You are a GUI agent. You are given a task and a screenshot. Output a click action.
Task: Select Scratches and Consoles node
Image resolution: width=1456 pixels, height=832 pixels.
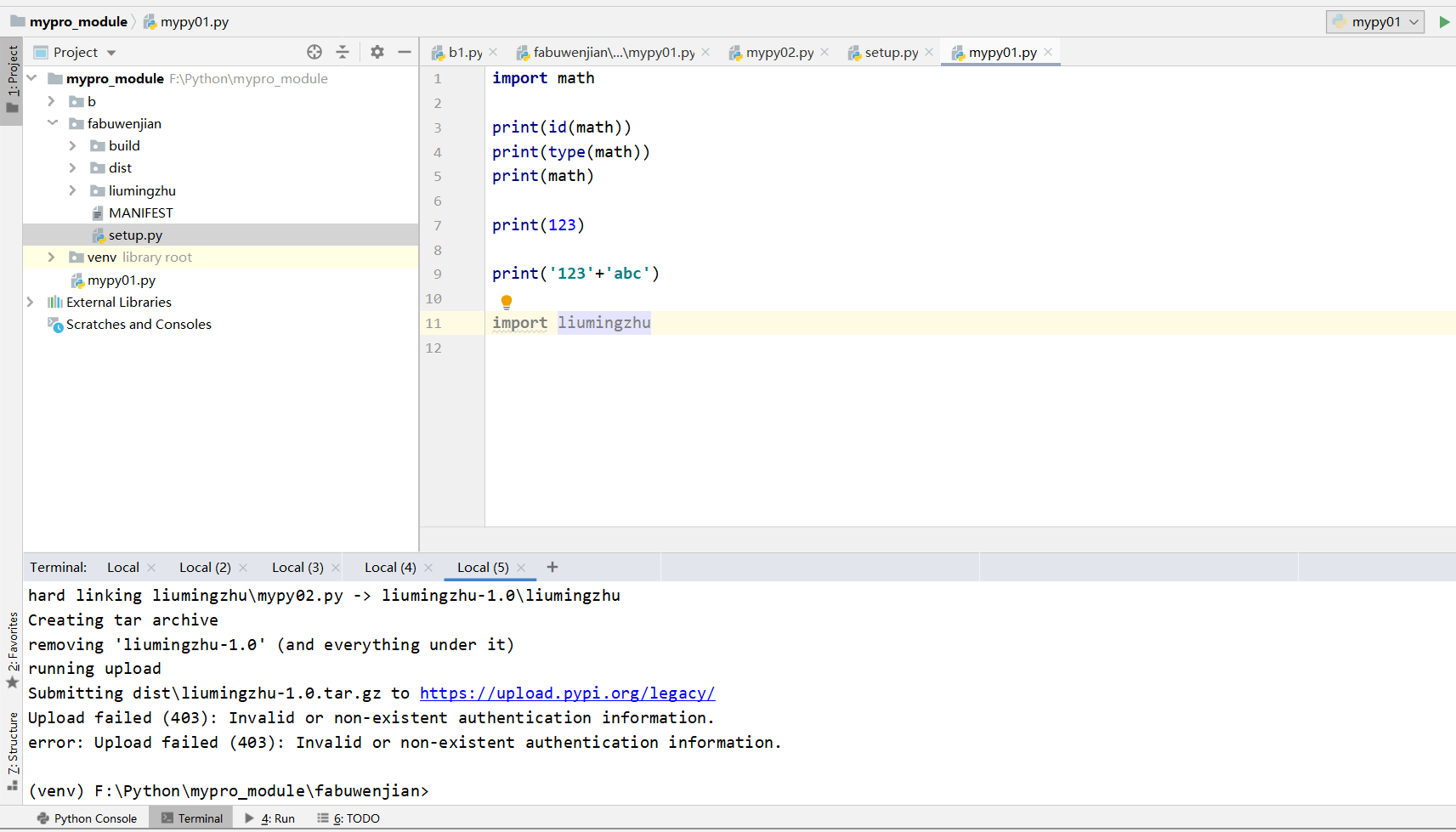click(x=139, y=324)
